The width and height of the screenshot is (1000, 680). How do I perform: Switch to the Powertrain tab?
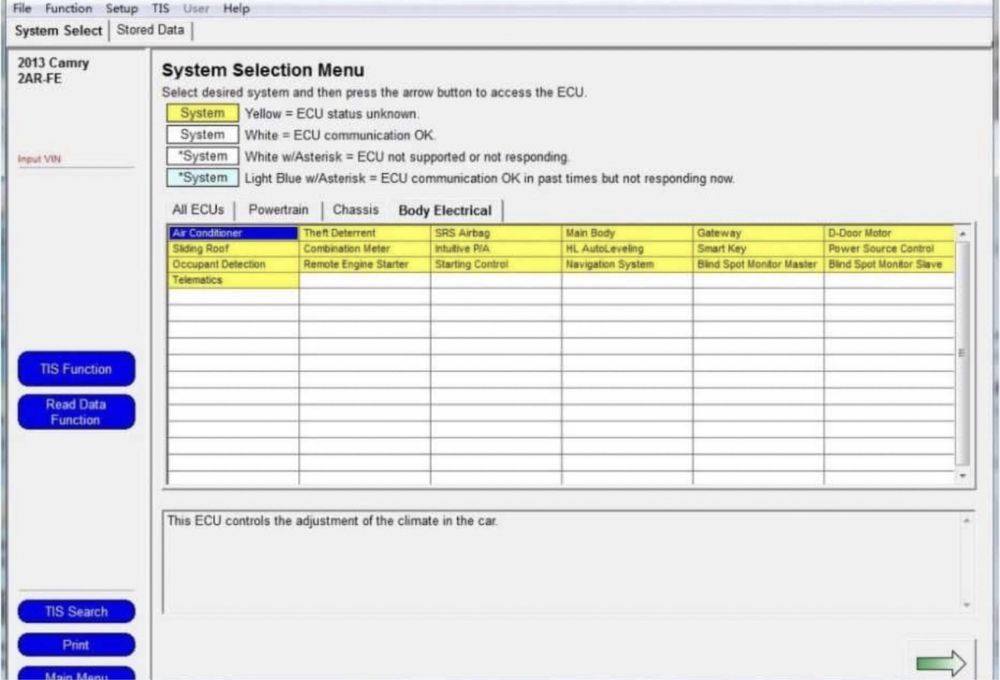(278, 210)
